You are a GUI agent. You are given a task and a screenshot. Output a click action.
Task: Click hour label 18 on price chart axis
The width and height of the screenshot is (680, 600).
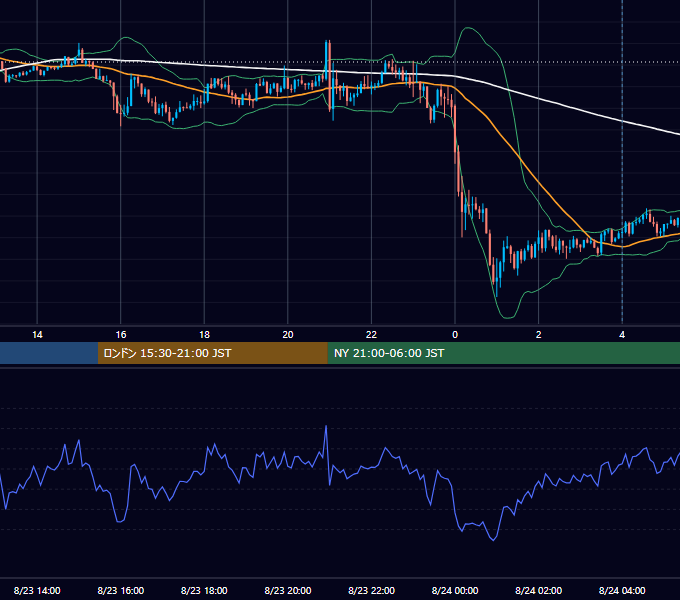204,335
